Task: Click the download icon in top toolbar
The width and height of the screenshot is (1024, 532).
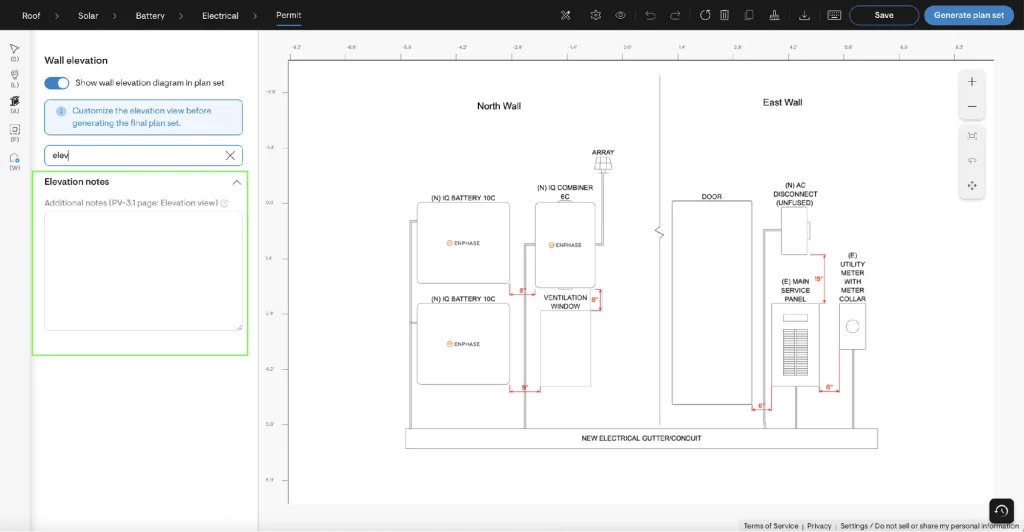Action: pos(805,15)
